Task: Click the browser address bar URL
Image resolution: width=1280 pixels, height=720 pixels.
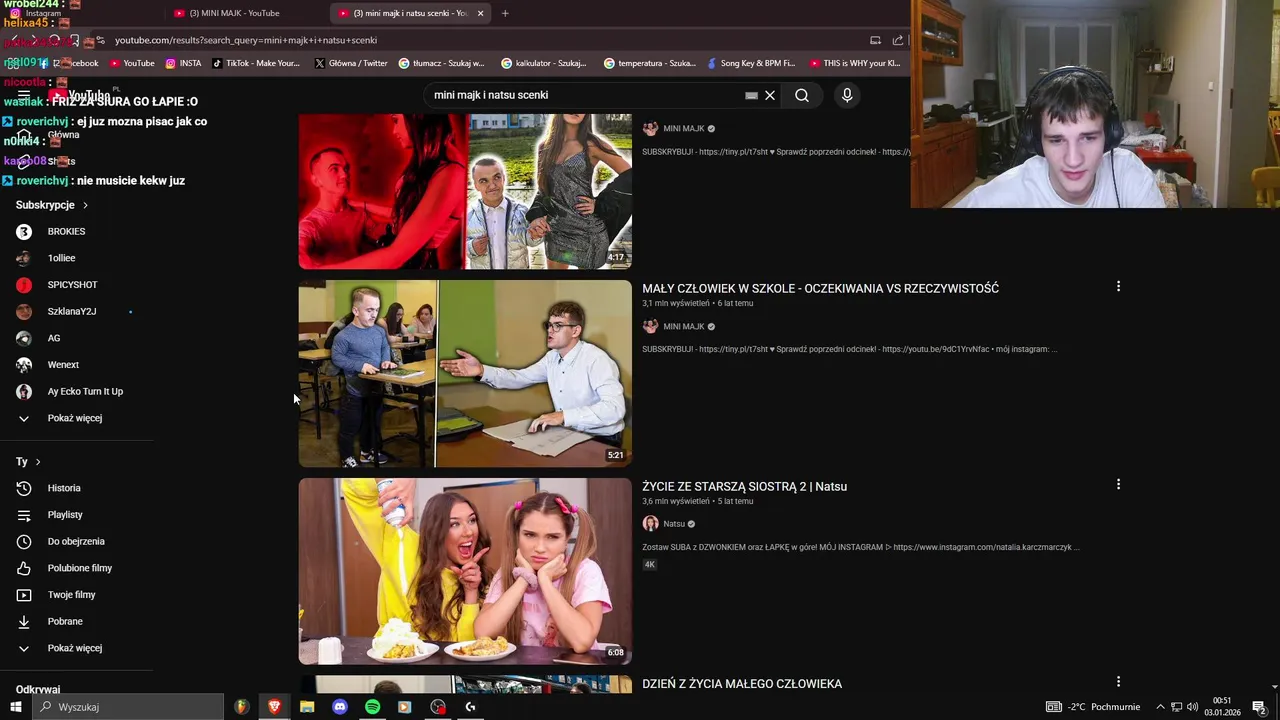Action: click(x=245, y=40)
